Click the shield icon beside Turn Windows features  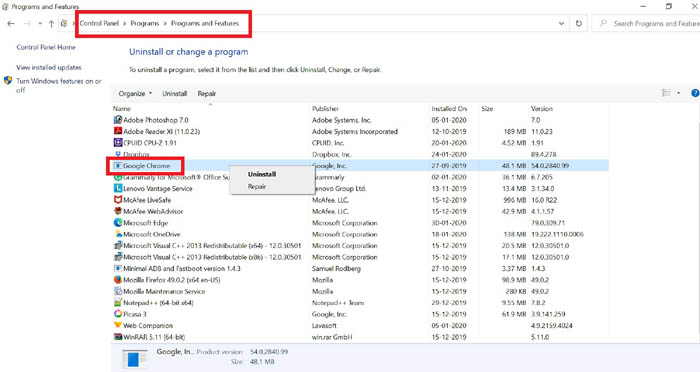tap(8, 81)
